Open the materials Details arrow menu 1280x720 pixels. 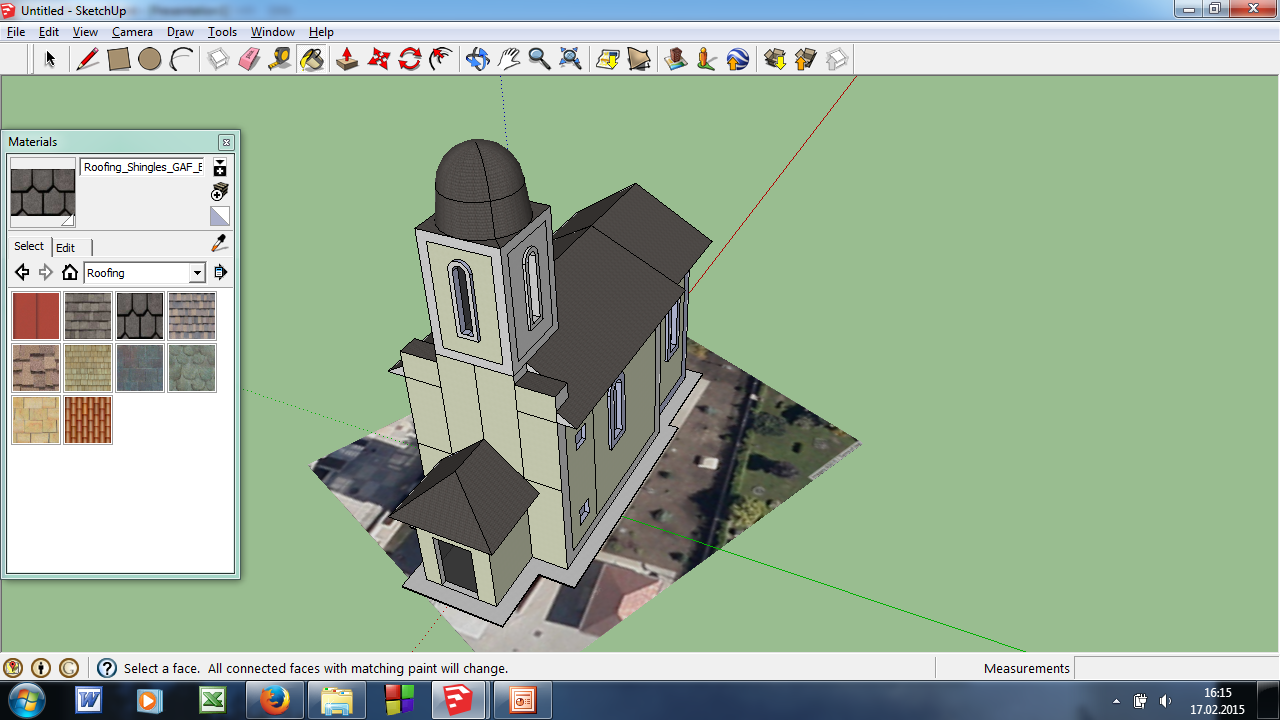tap(221, 272)
